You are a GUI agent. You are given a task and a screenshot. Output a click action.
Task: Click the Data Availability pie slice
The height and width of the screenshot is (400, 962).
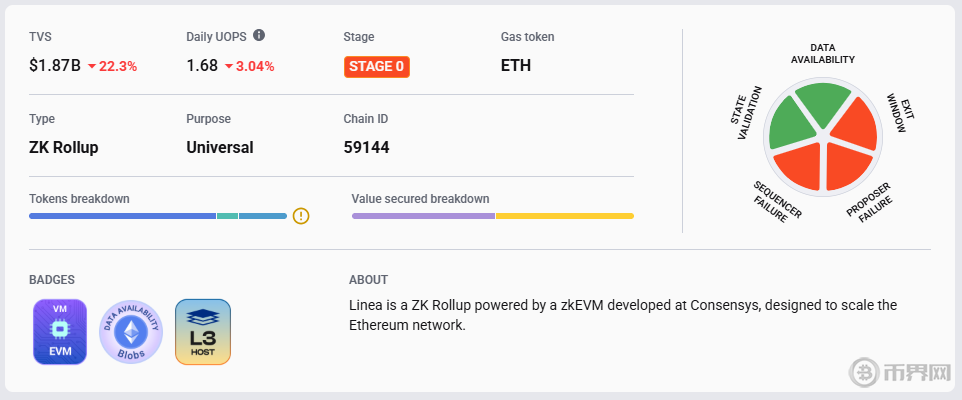pos(825,103)
